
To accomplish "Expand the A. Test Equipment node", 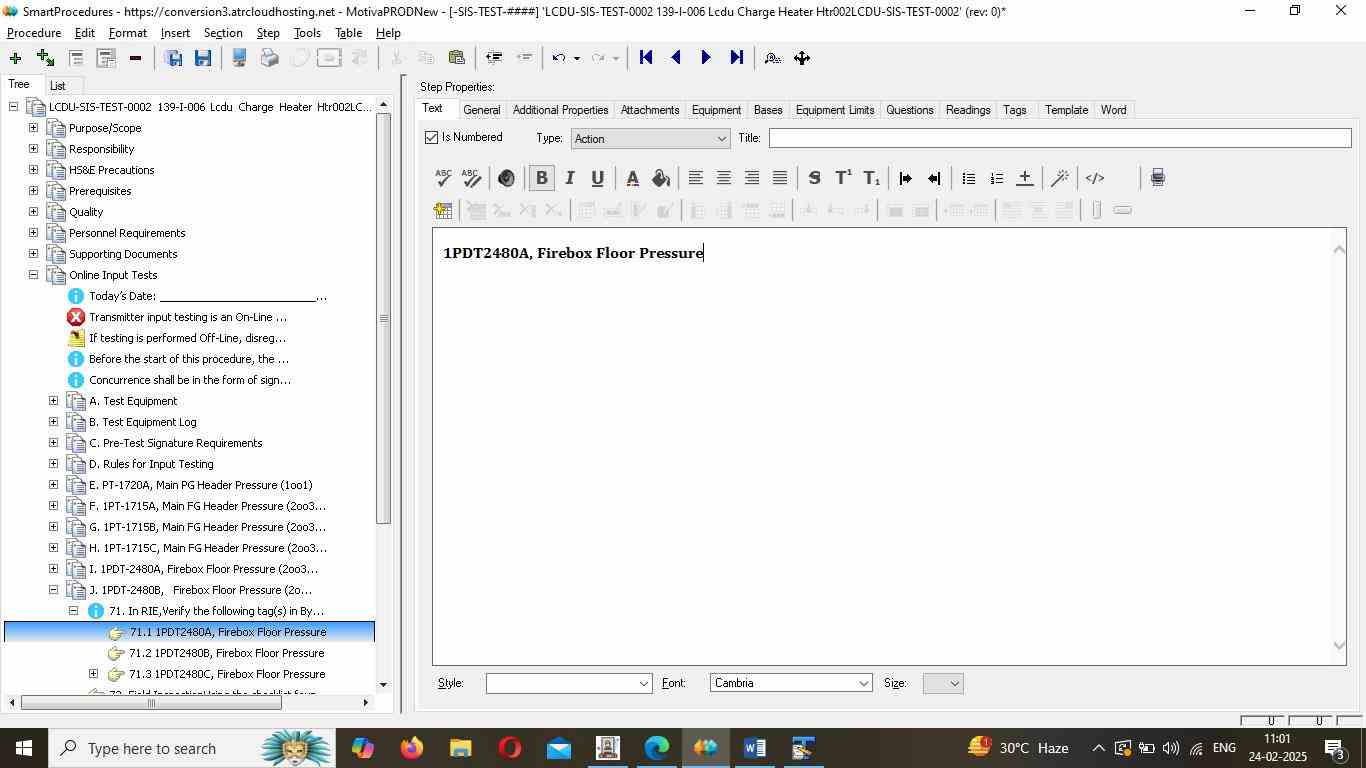I will pos(53,401).
